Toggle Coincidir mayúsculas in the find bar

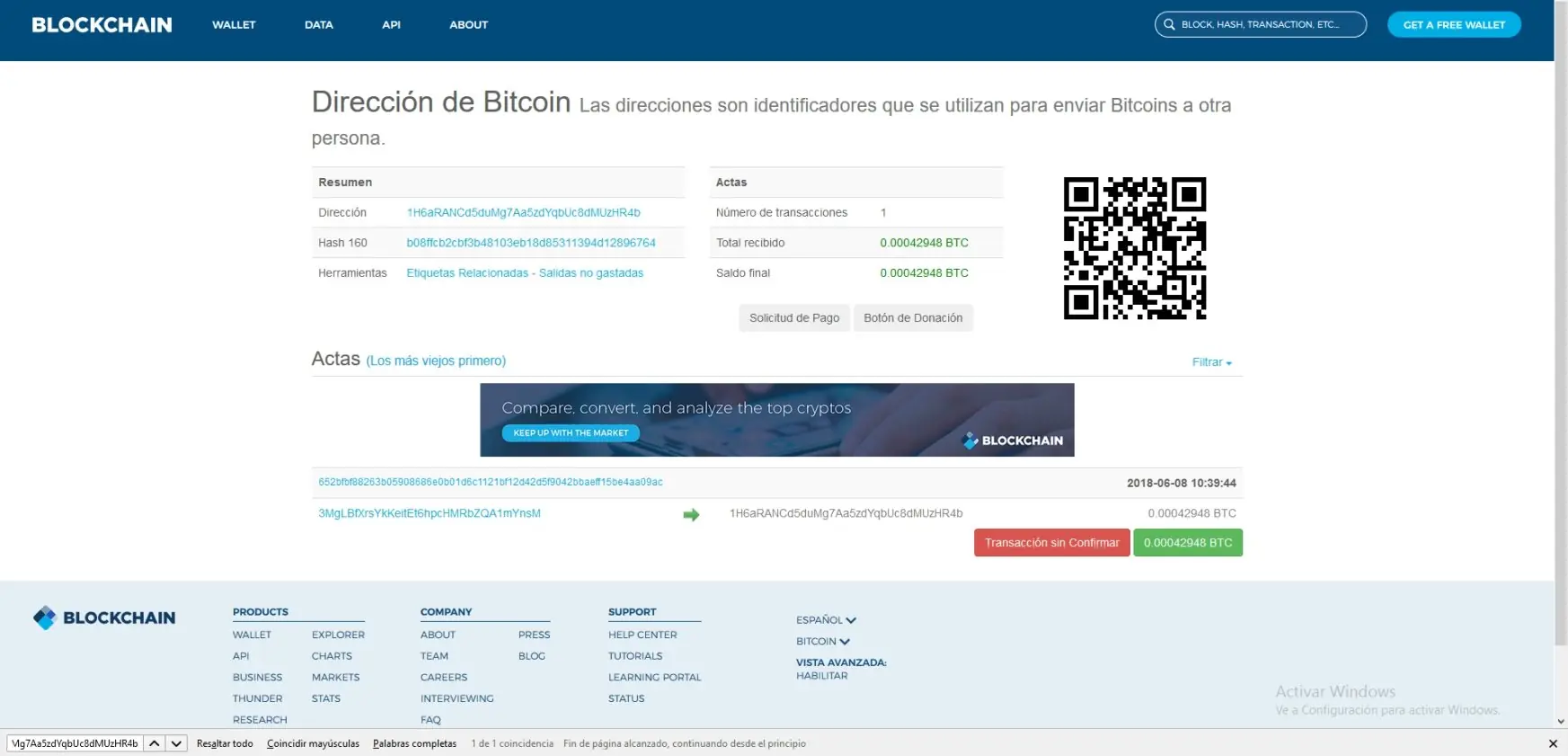(313, 743)
